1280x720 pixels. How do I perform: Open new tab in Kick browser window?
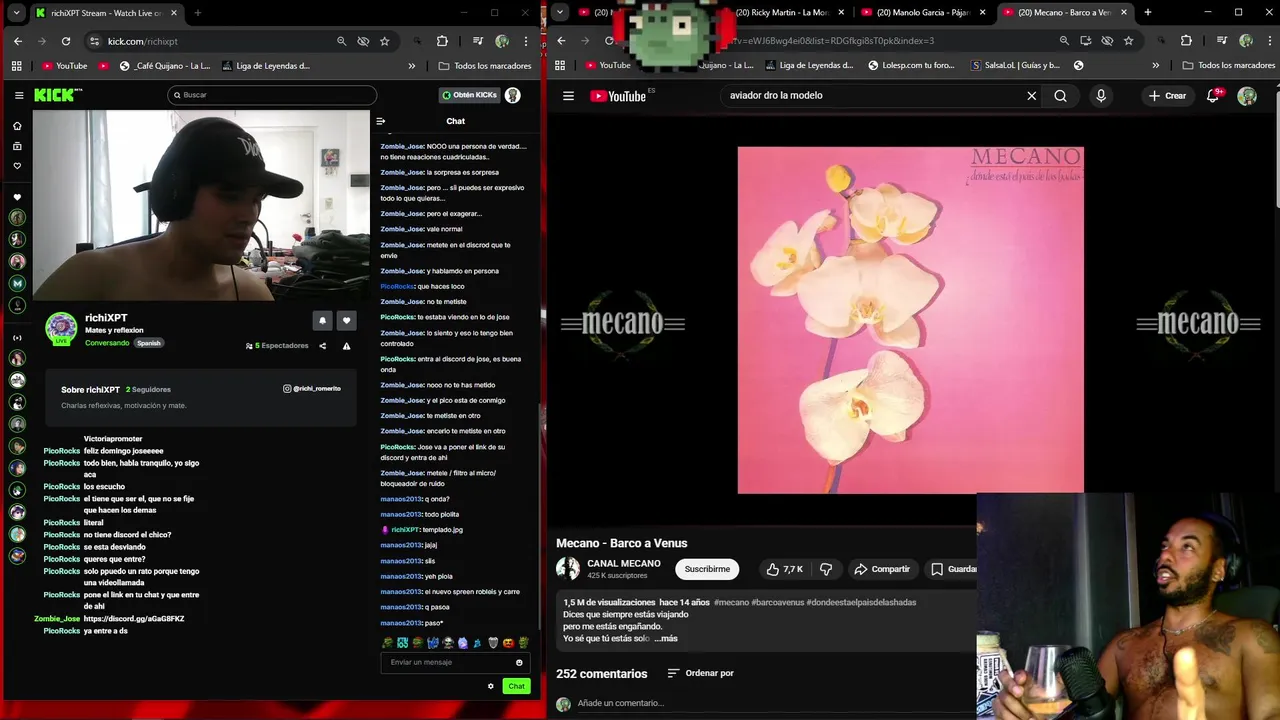coord(197,13)
